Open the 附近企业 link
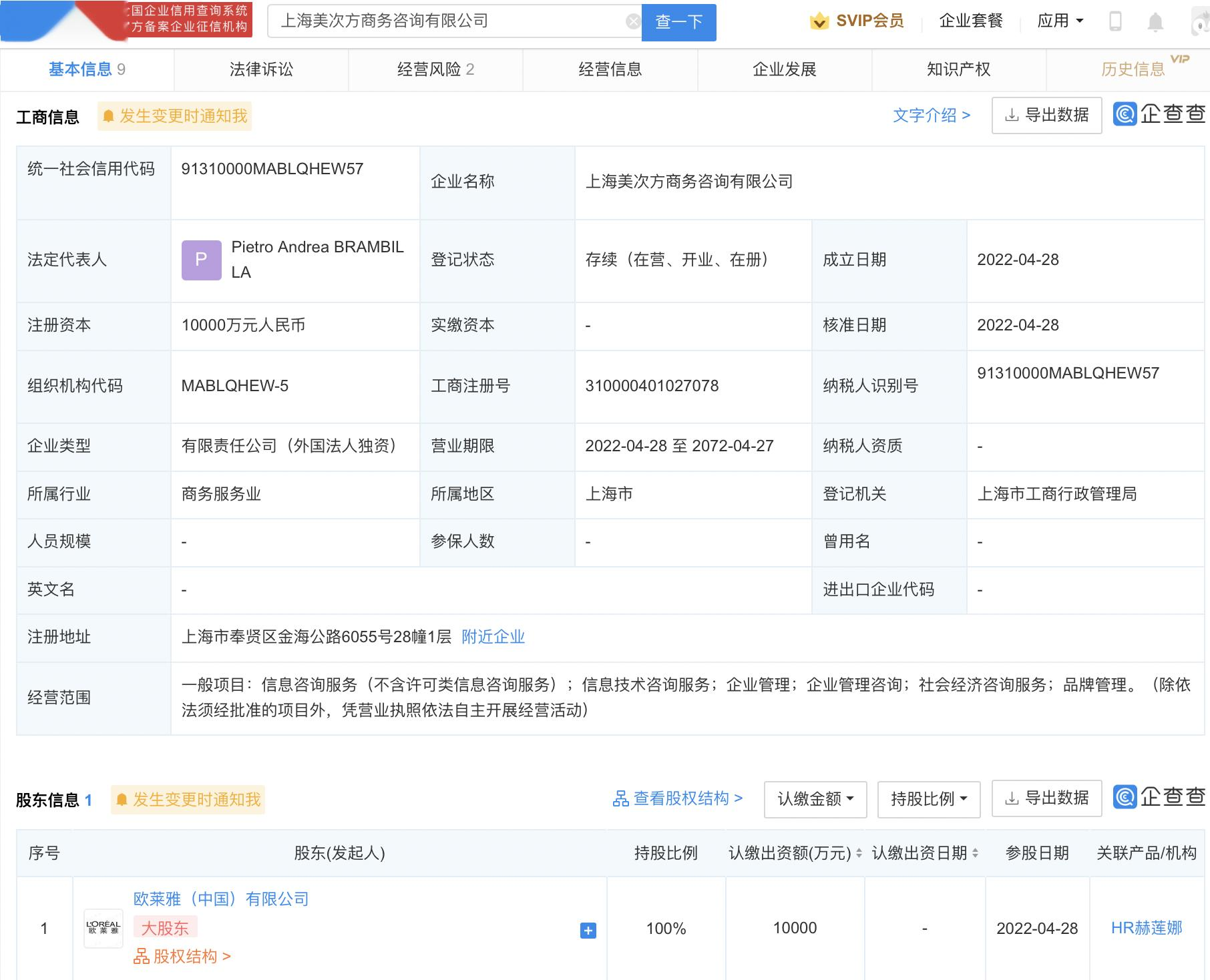 (x=492, y=638)
